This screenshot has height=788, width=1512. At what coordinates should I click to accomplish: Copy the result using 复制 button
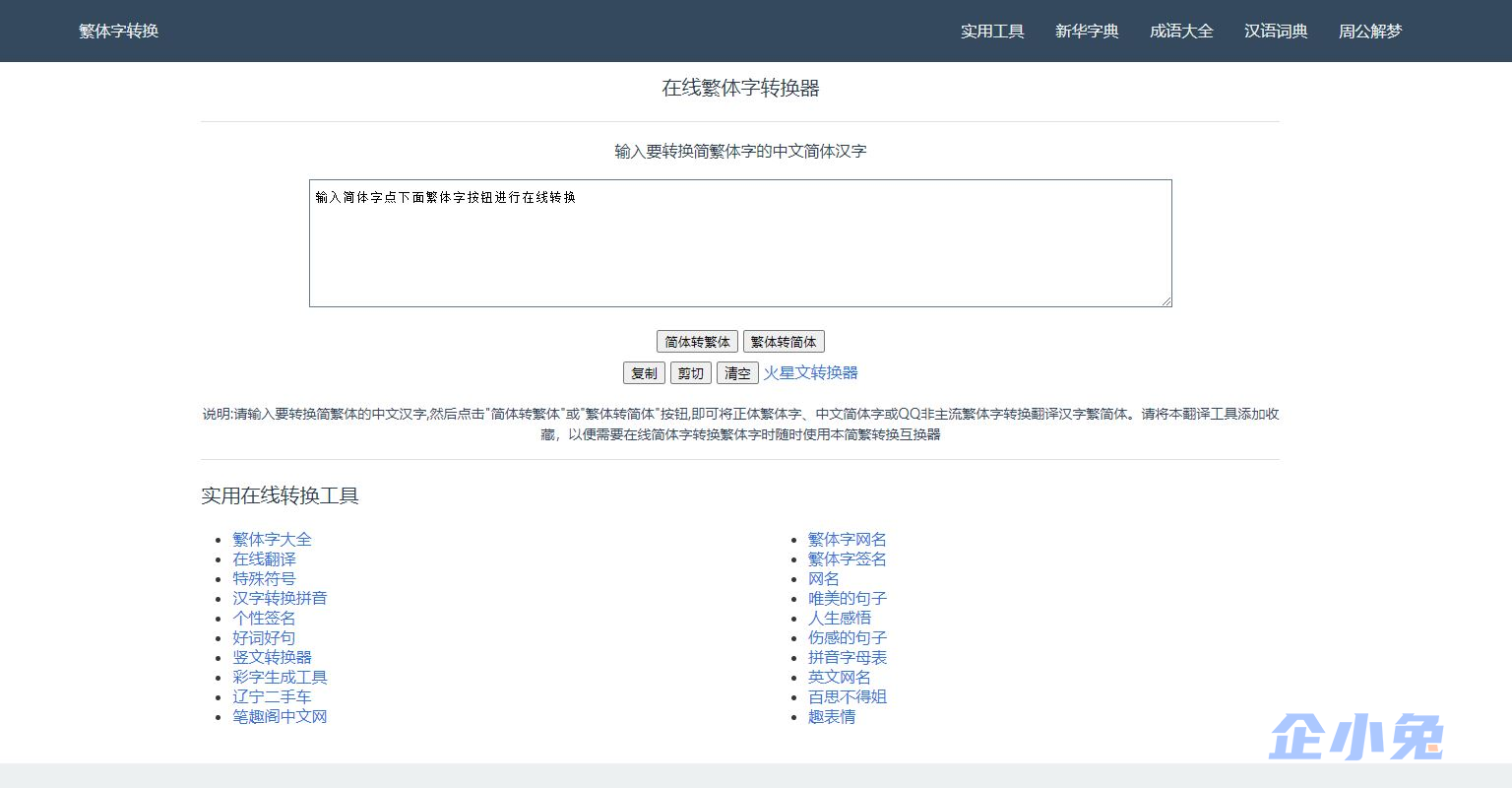pos(644,373)
